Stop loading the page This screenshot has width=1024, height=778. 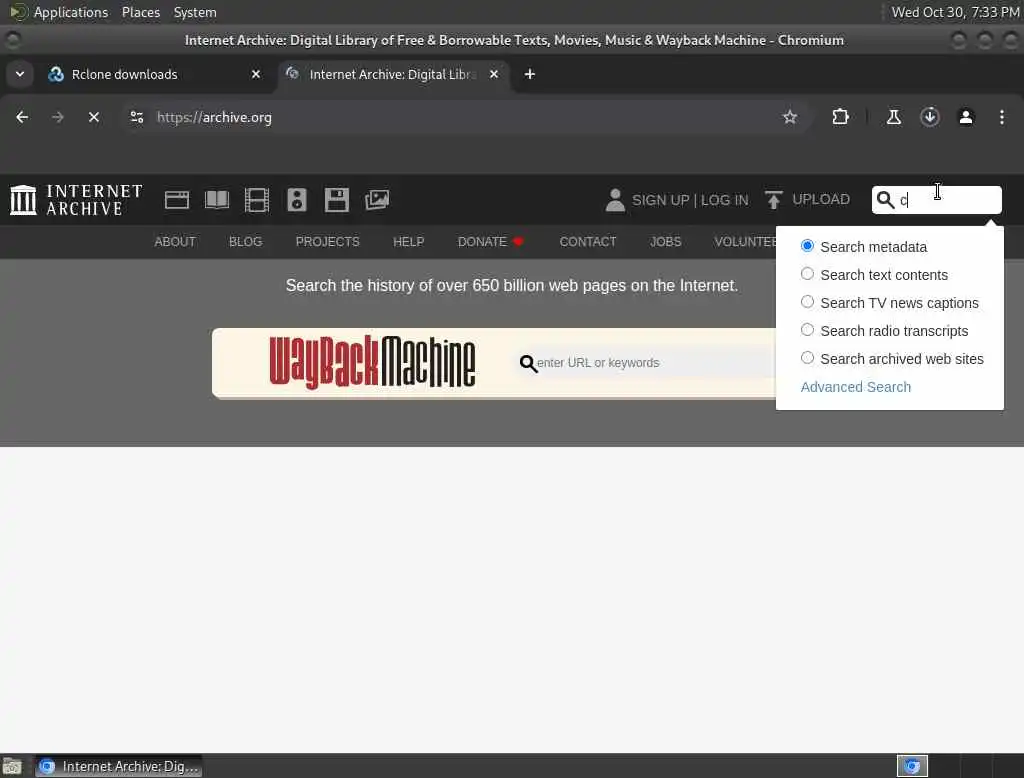point(94,117)
